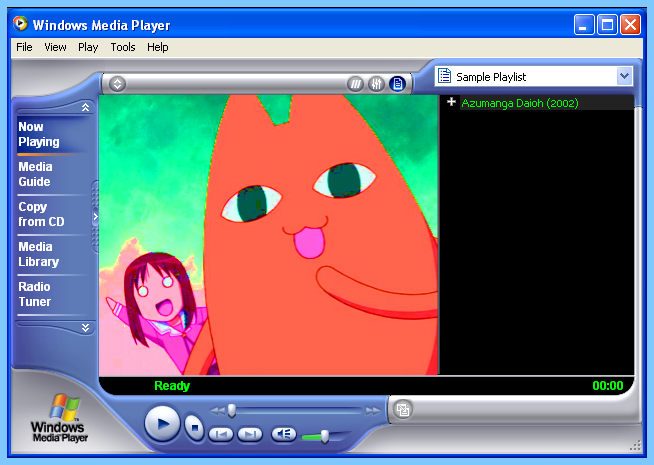Rewind using the double-left arrow

pos(217,411)
